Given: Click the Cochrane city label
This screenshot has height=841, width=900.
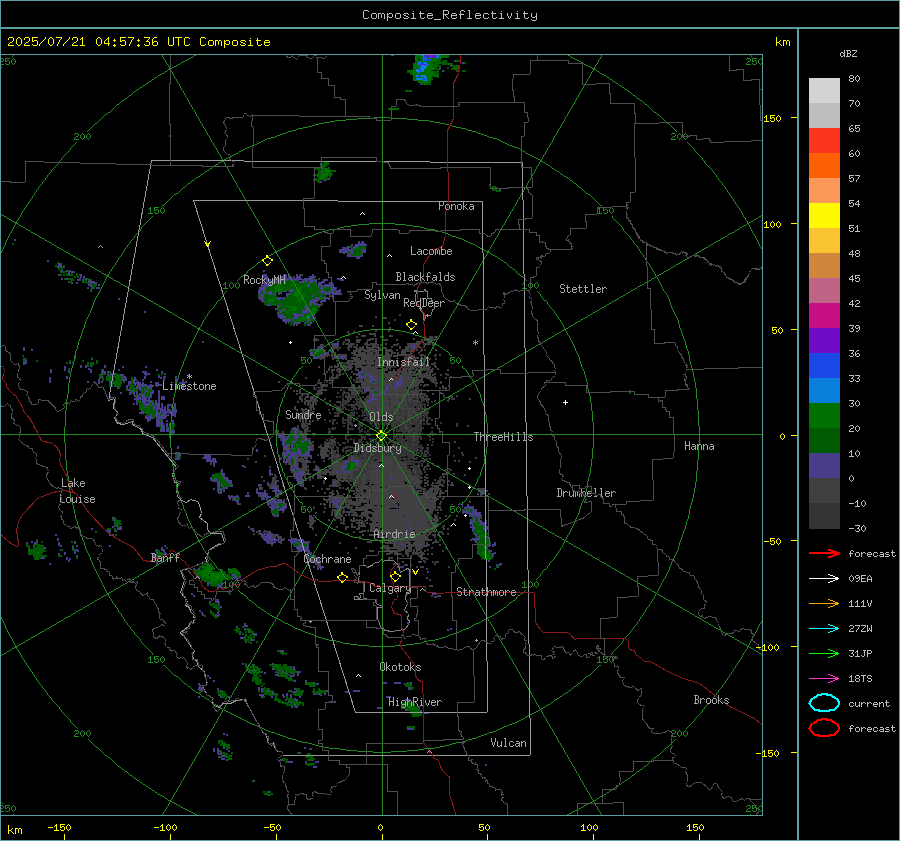Looking at the screenshot, I should [x=327, y=559].
